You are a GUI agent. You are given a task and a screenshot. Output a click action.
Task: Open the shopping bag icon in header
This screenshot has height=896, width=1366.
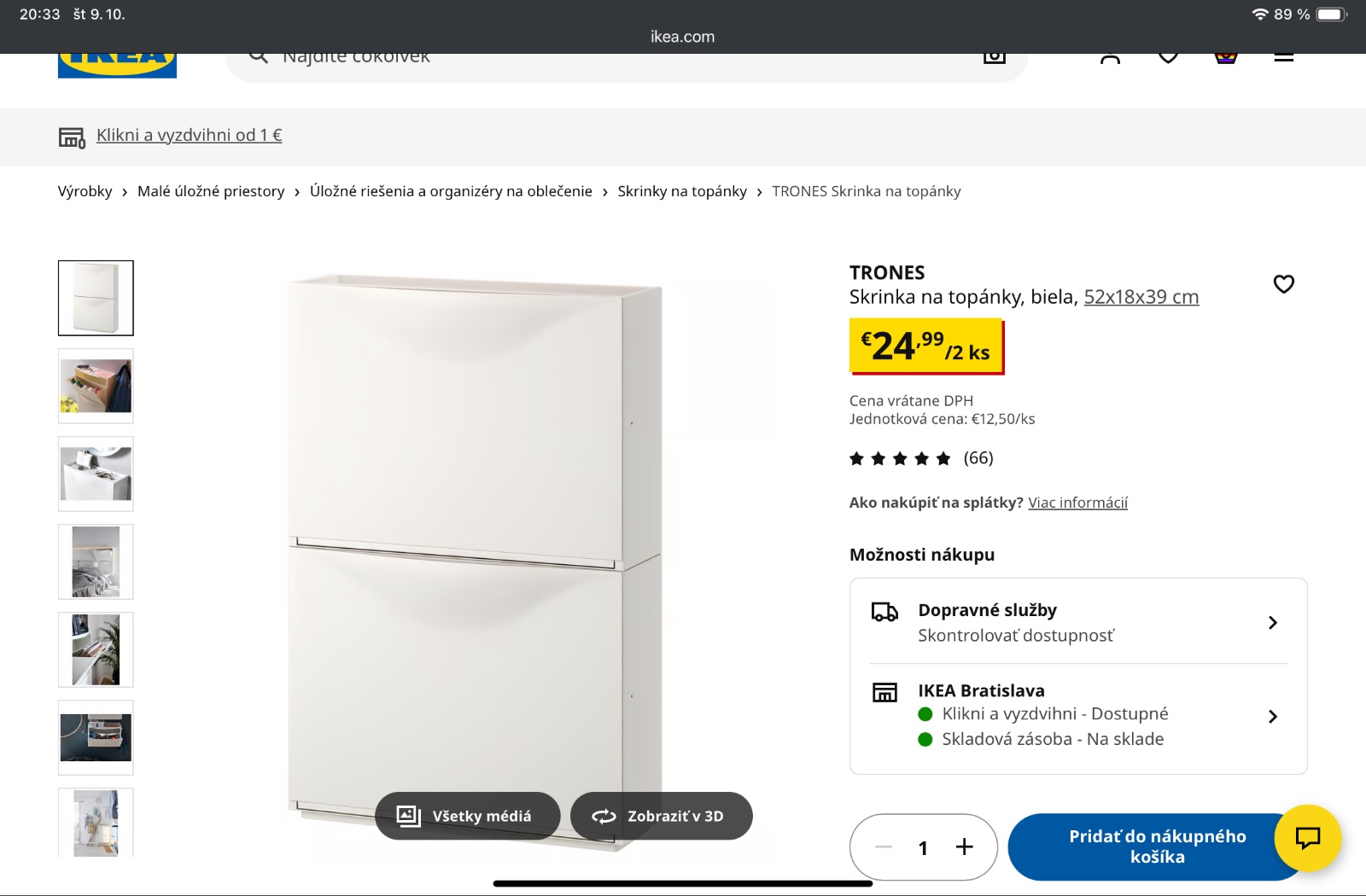click(x=1226, y=58)
